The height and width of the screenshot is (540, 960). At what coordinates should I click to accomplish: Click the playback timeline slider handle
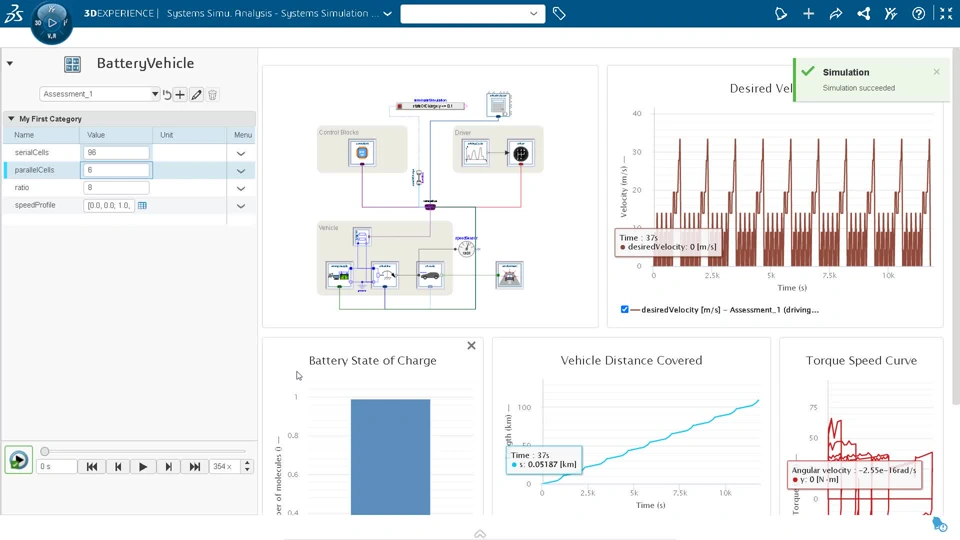point(45,451)
